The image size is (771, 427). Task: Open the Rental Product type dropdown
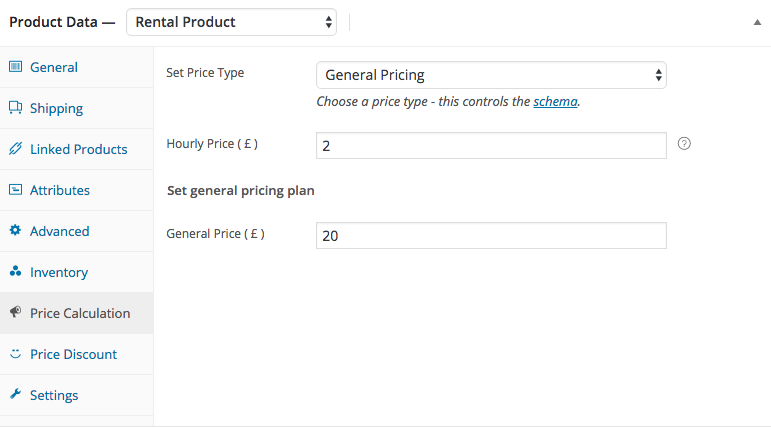(231, 21)
